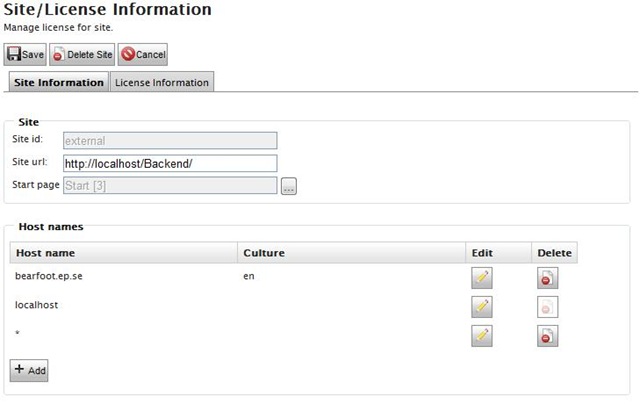Viewport: 640px width, 404px height.
Task: Click the Save button with disk icon
Action: 26,55
